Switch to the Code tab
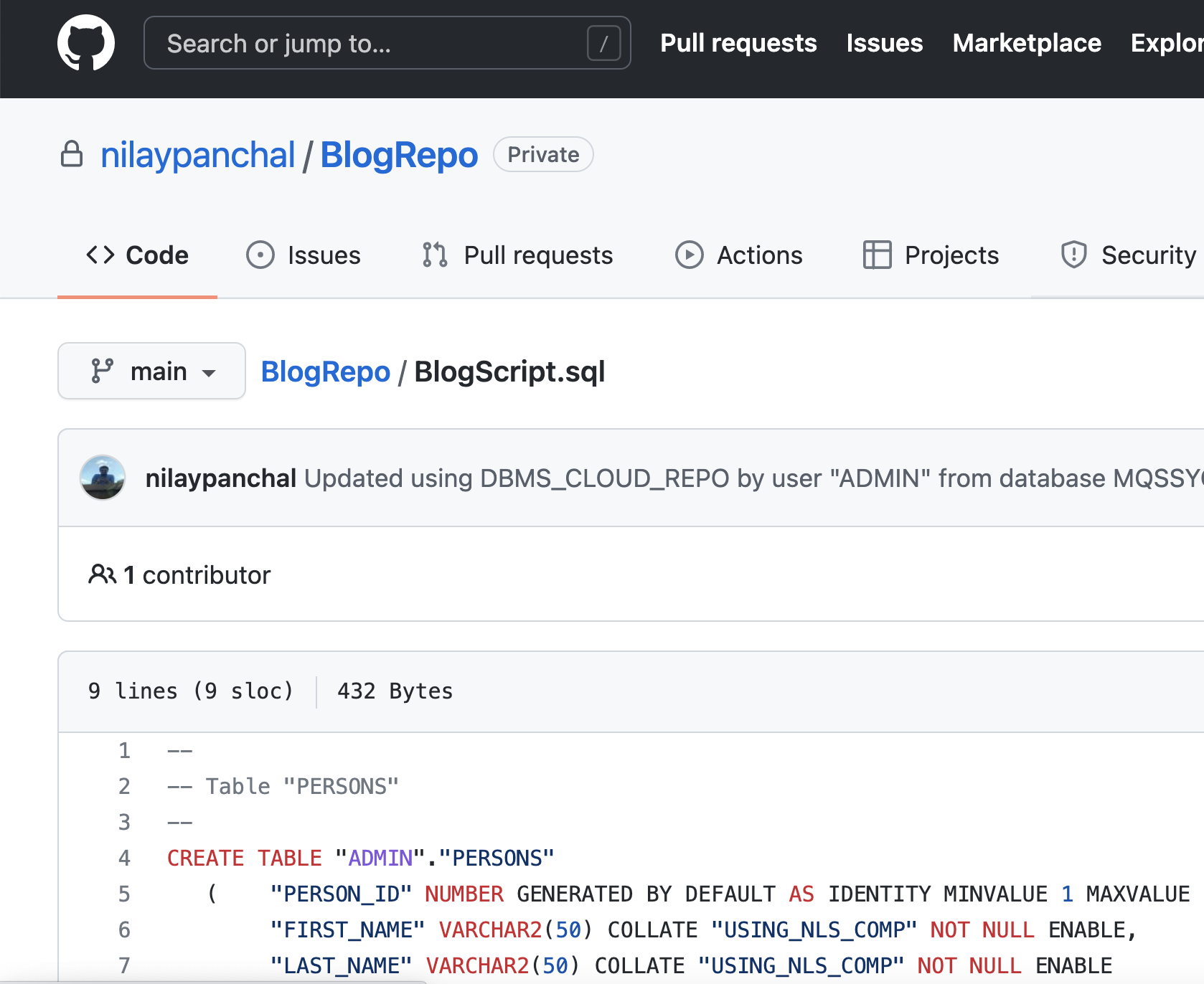This screenshot has height=984, width=1204. (x=137, y=255)
